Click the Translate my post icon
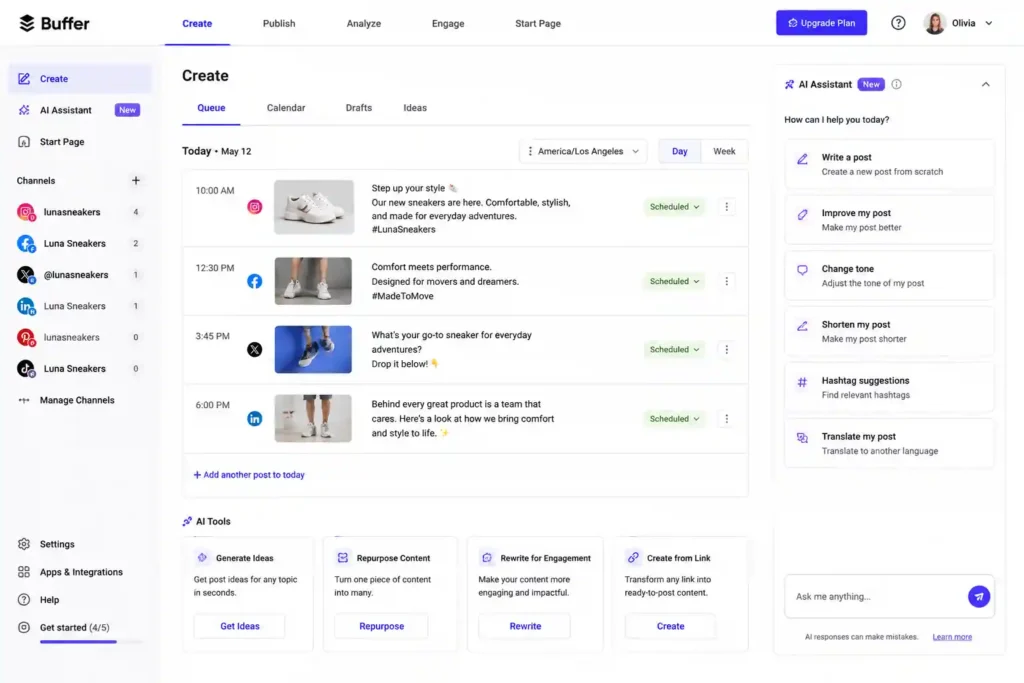Image resolution: width=1024 pixels, height=683 pixels. [x=802, y=438]
